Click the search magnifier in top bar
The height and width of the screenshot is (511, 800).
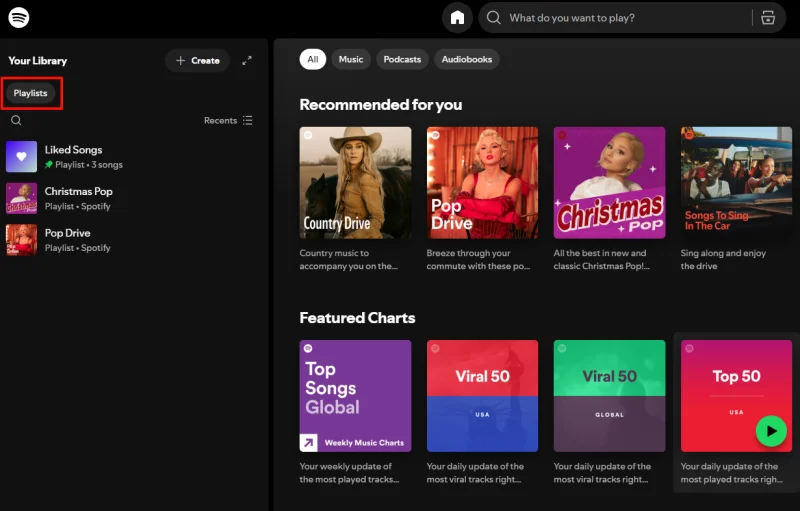coord(493,18)
